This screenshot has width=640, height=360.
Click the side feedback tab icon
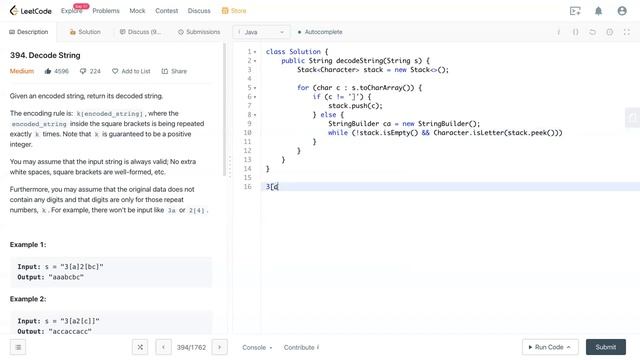pyautogui.click(x=633, y=118)
